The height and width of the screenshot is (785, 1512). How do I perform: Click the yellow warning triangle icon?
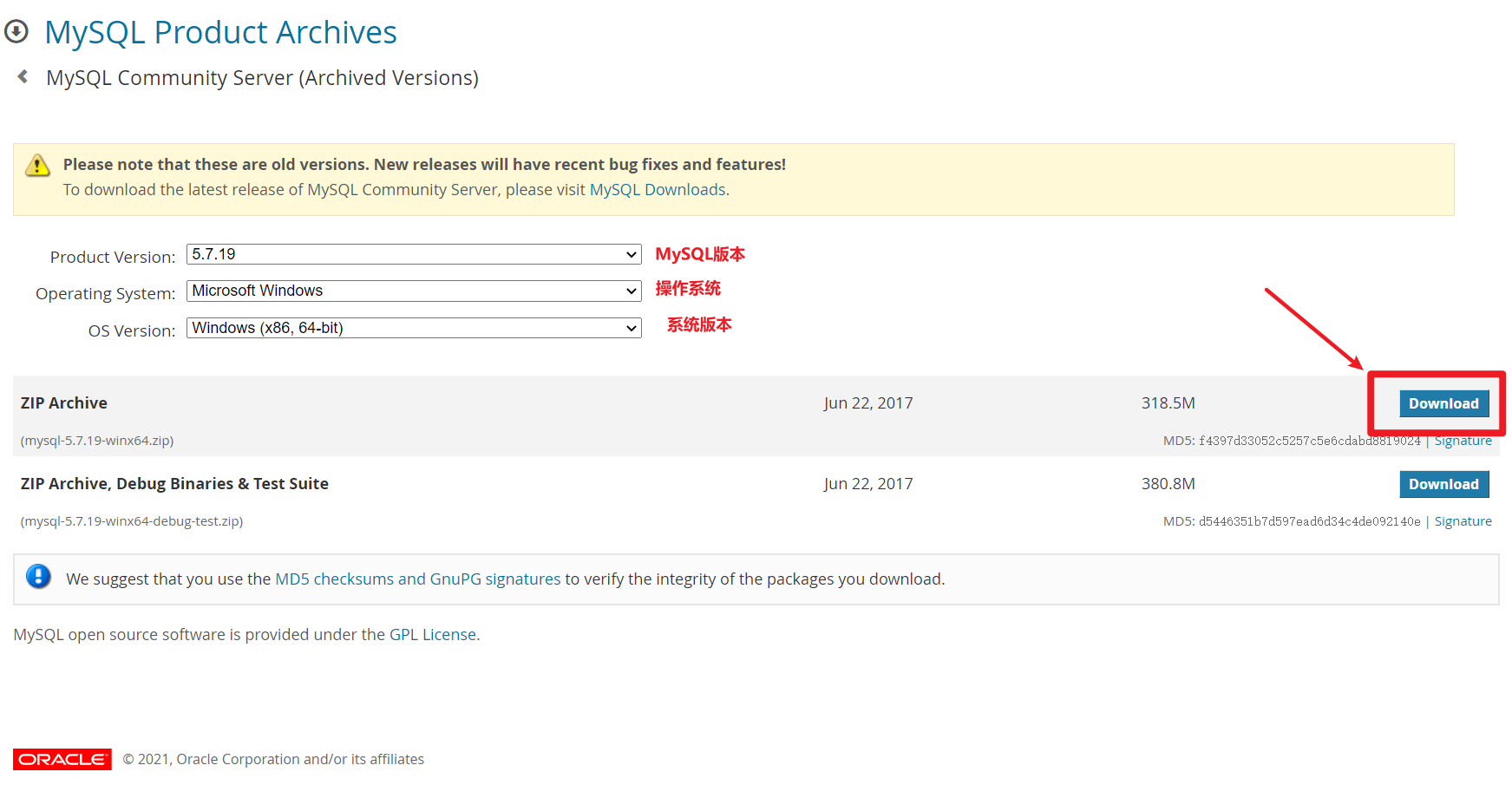[37, 165]
